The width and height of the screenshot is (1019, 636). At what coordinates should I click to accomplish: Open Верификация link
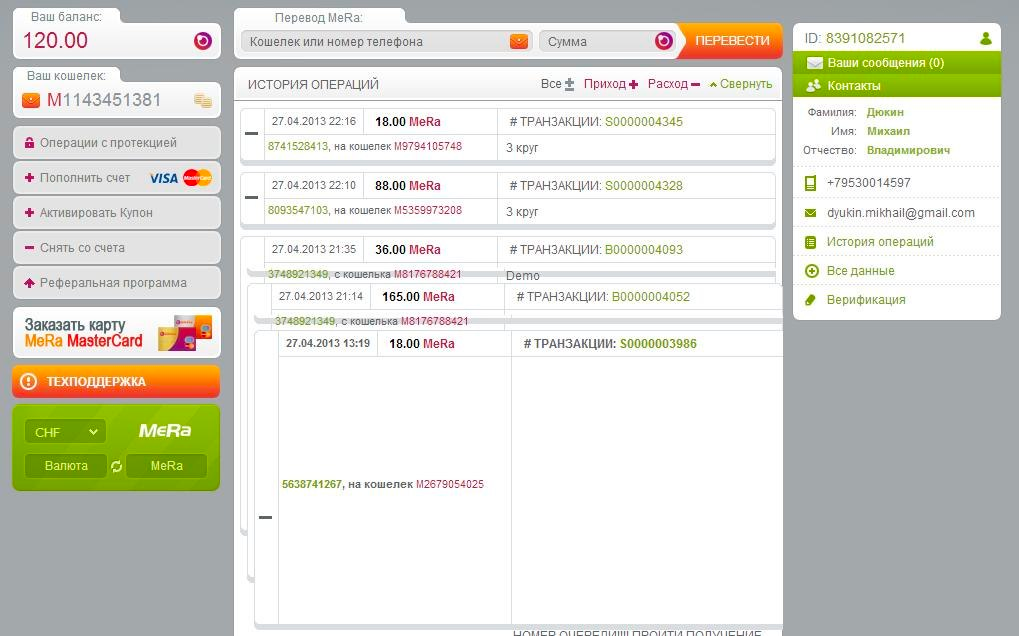866,300
